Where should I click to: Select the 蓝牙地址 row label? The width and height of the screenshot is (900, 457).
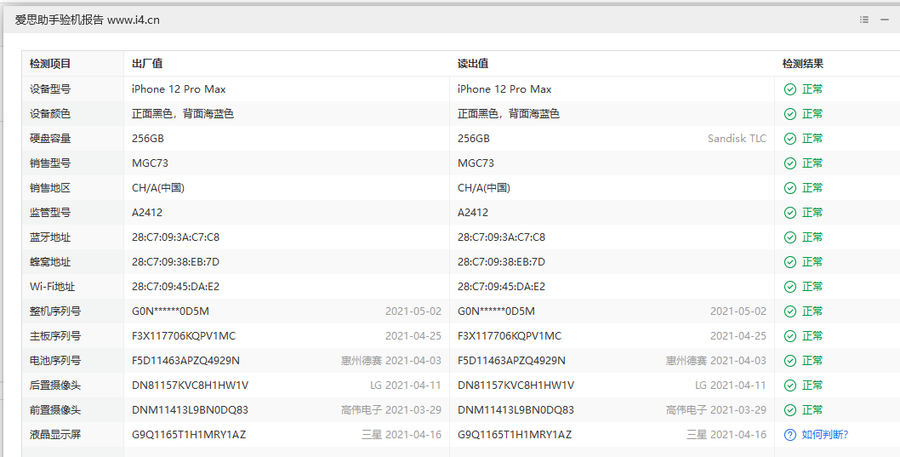pyautogui.click(x=51, y=237)
